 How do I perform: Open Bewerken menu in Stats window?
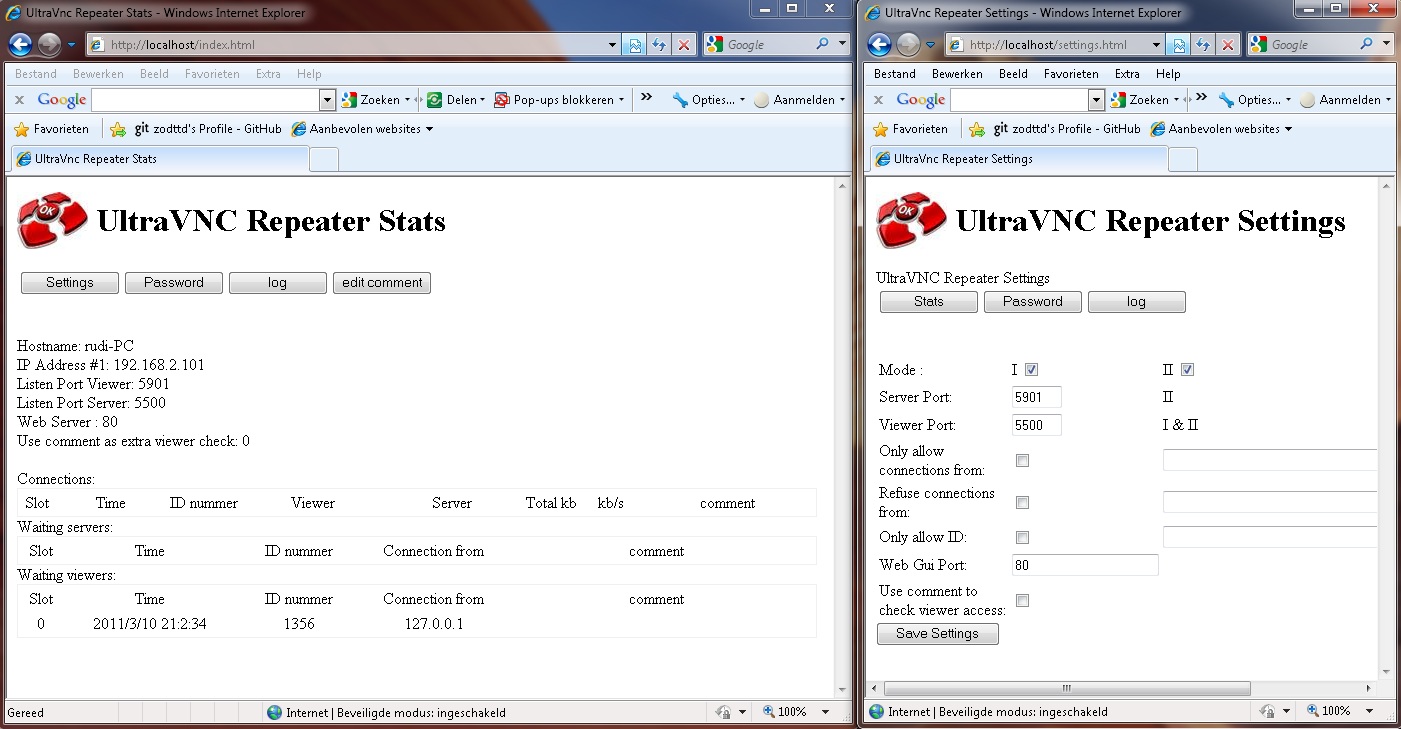(x=98, y=74)
